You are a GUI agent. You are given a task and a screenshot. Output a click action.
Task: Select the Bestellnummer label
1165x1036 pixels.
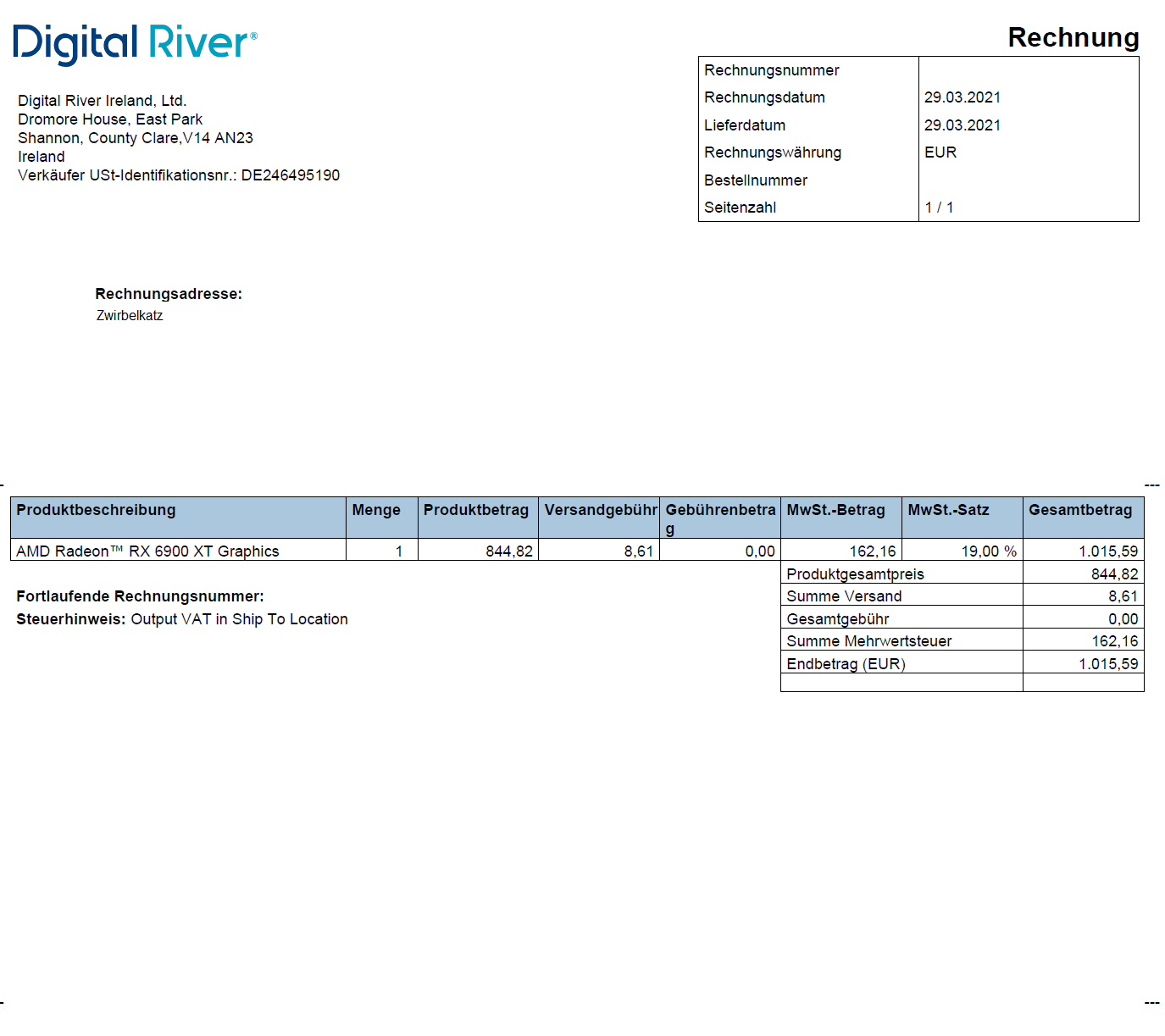[756, 180]
